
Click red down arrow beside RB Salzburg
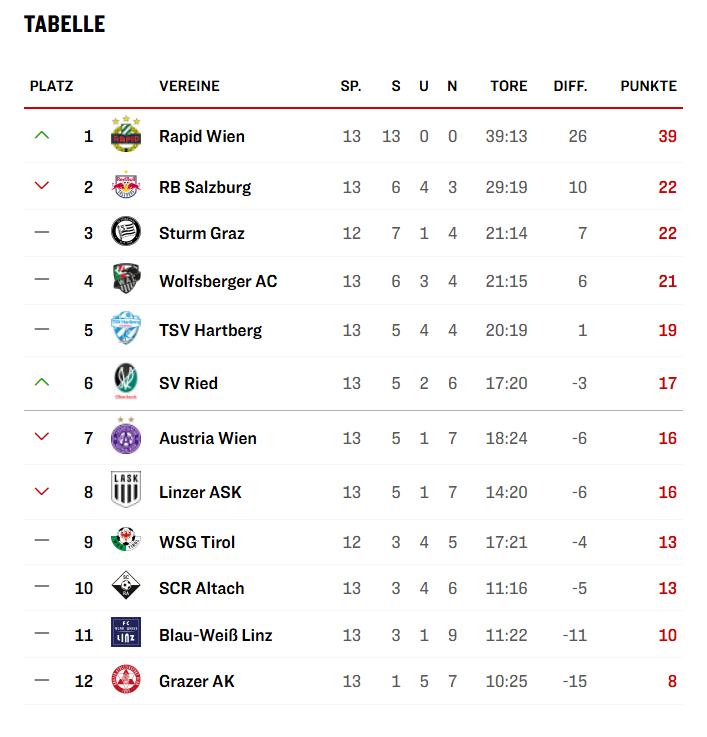(41, 186)
